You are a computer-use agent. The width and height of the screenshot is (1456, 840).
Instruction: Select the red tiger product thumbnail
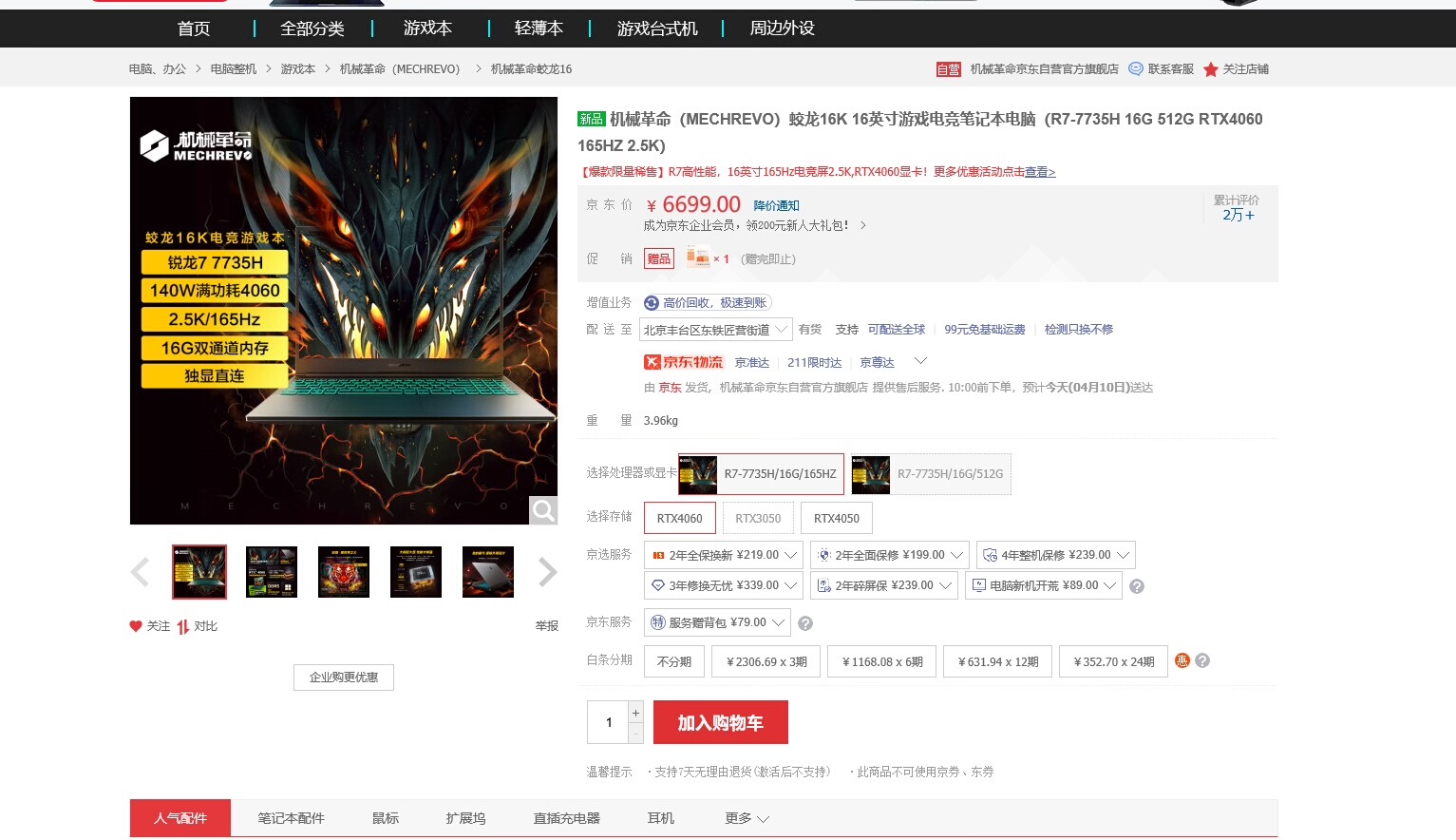tap(344, 572)
